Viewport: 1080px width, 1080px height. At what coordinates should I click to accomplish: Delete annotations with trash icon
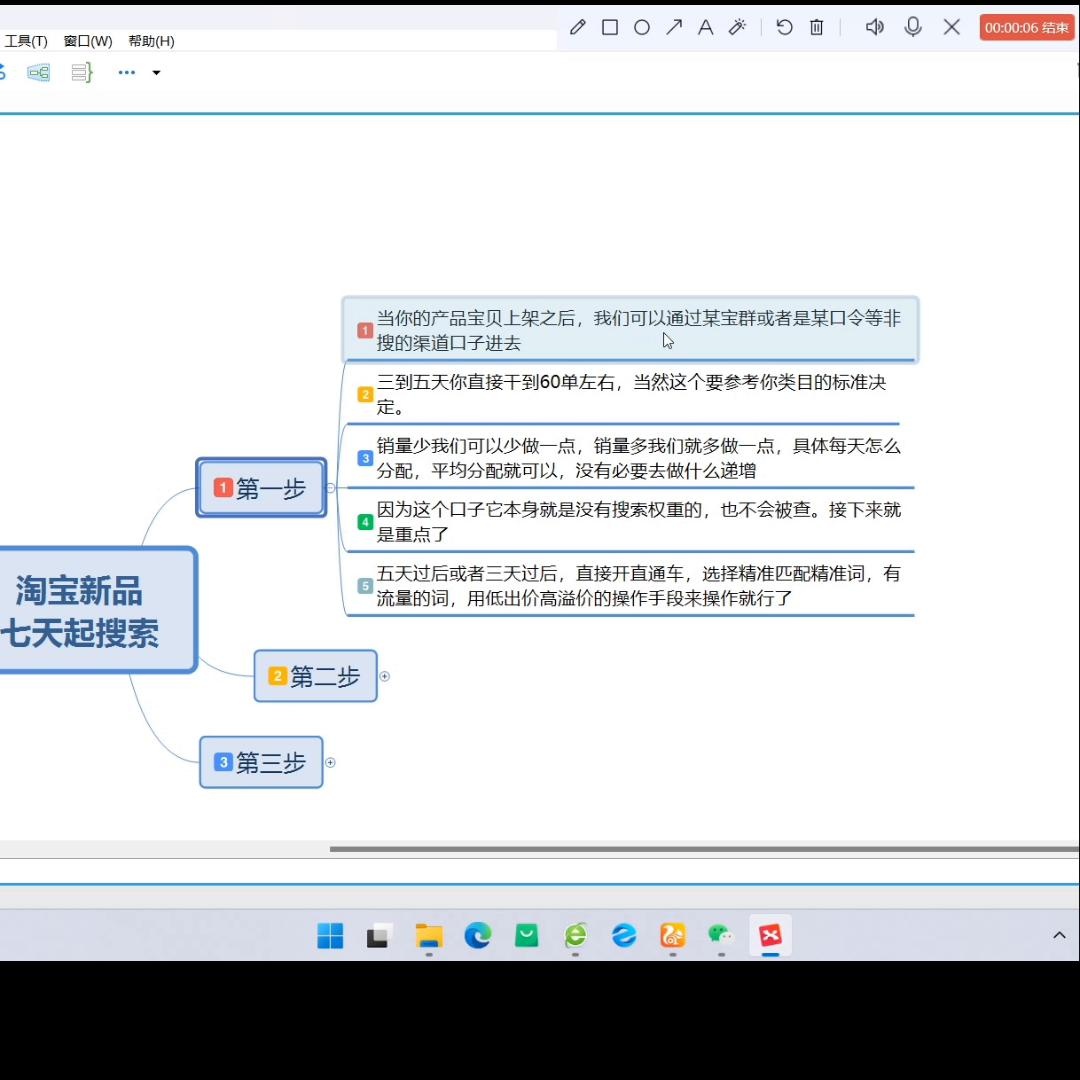[x=816, y=28]
